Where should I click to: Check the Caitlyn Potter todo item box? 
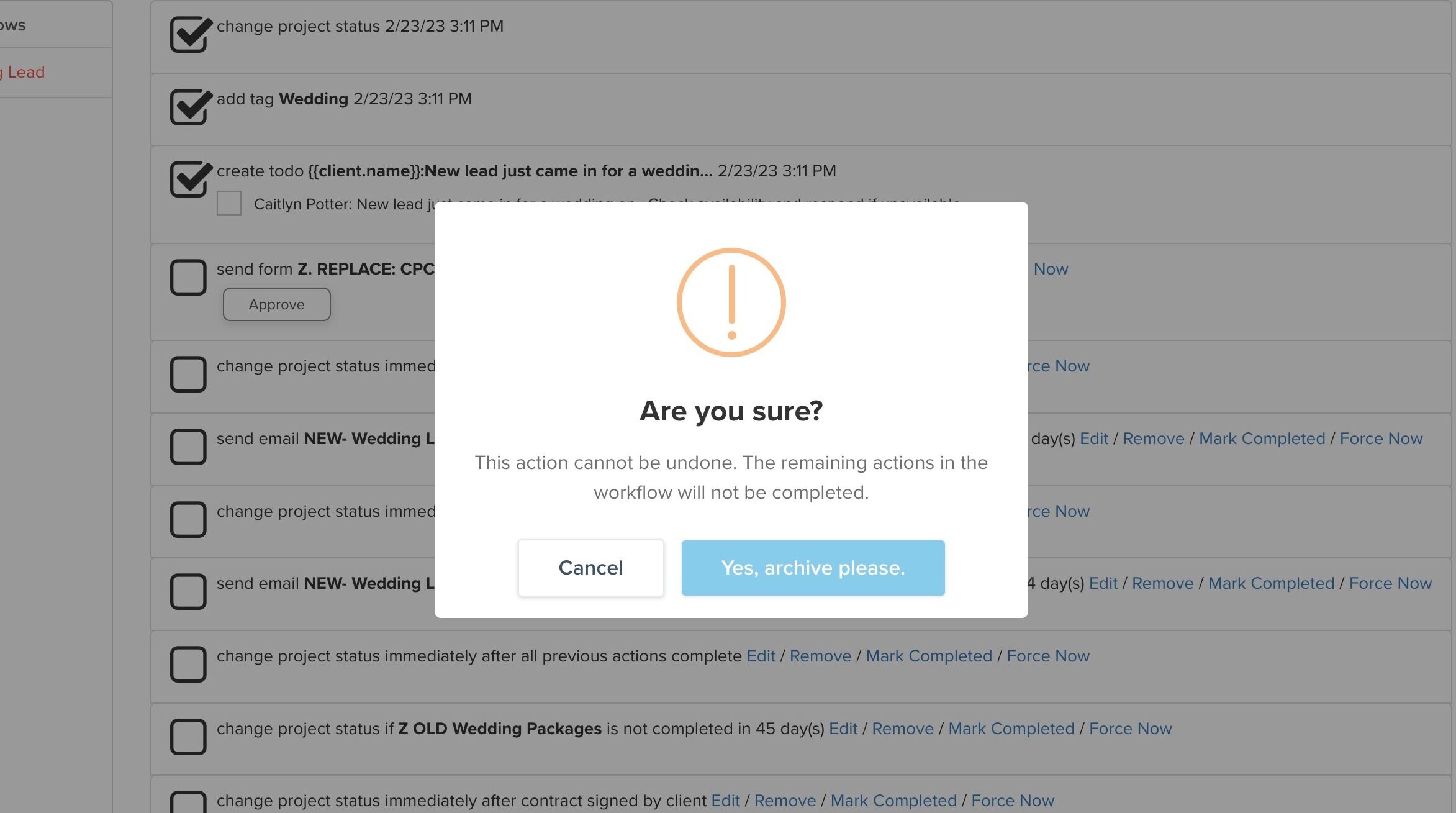pos(229,203)
